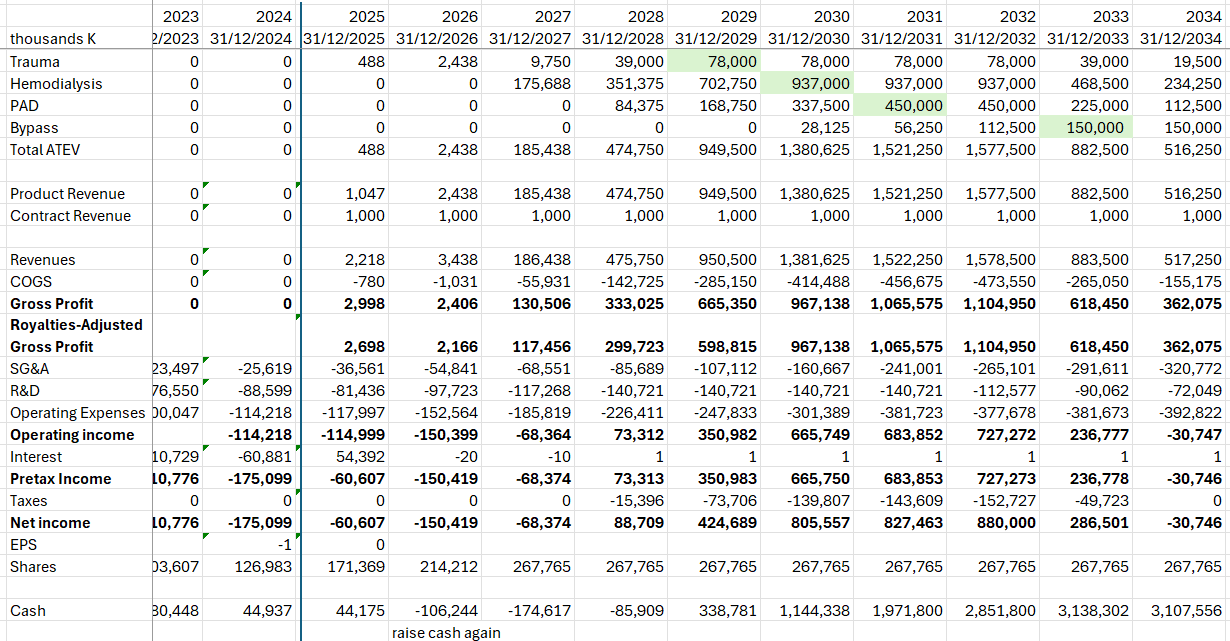Click the 31/12/2027 date header cell
The image size is (1230, 641).
tap(531, 39)
